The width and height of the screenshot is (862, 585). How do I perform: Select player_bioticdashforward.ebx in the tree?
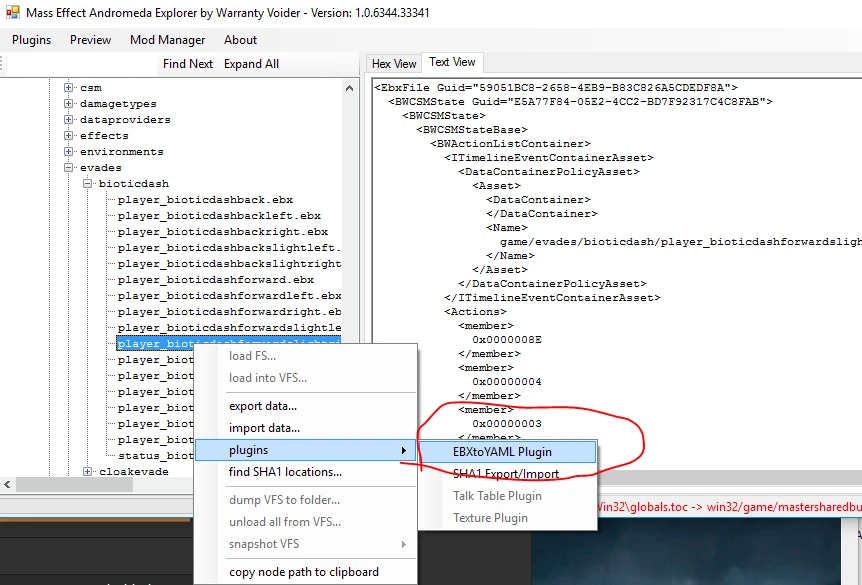[x=177, y=279]
